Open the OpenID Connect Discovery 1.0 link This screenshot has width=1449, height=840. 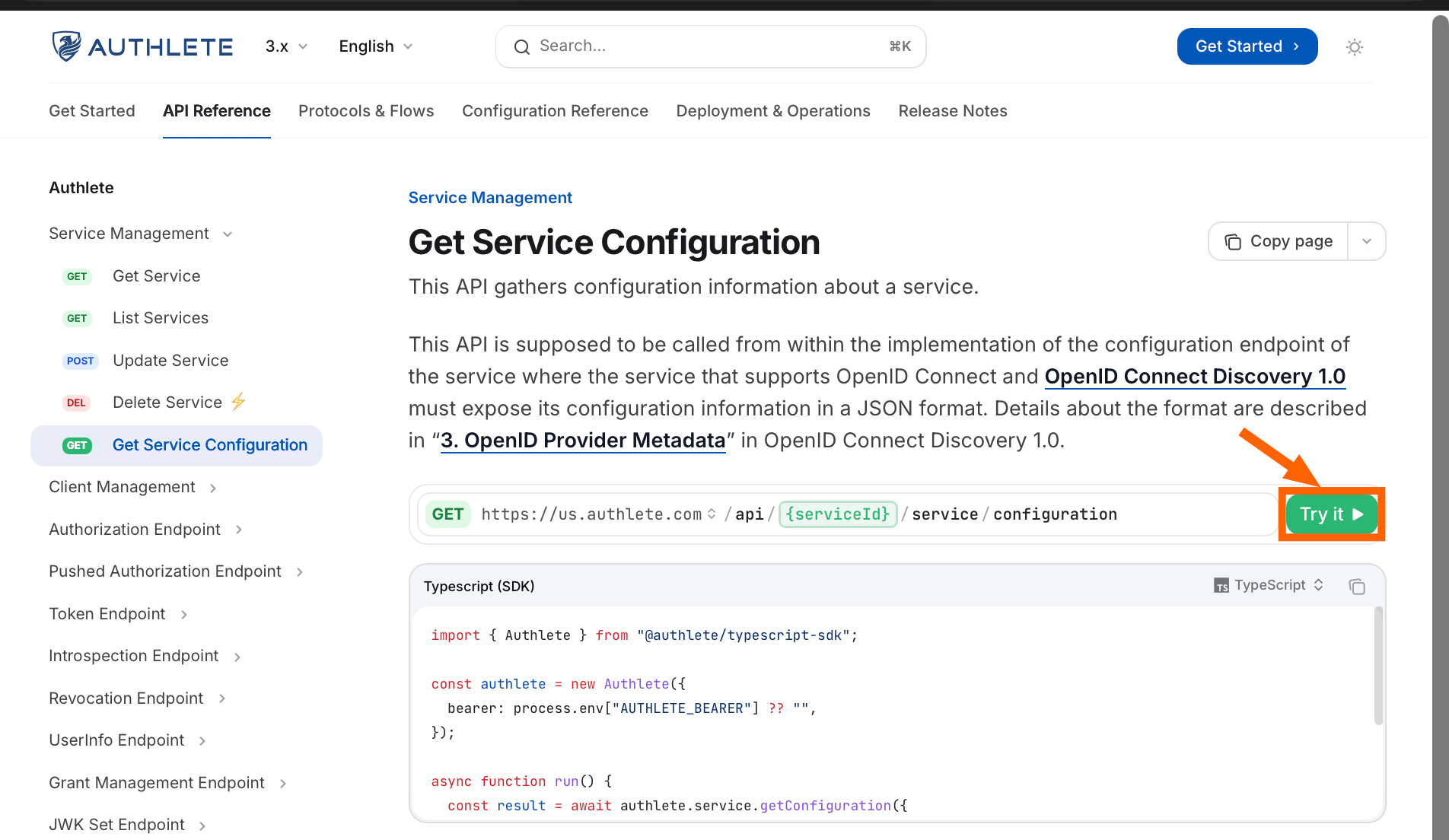(1195, 377)
